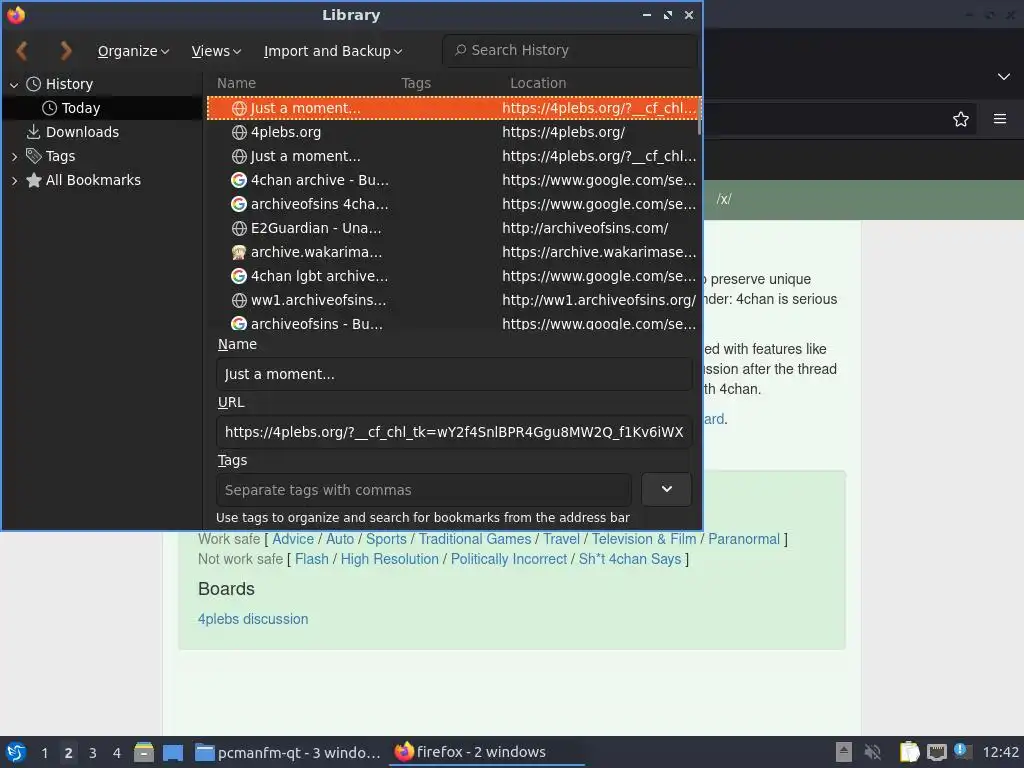Image resolution: width=1024 pixels, height=768 pixels.
Task: Open the Paranormal archive link
Action: [744, 539]
